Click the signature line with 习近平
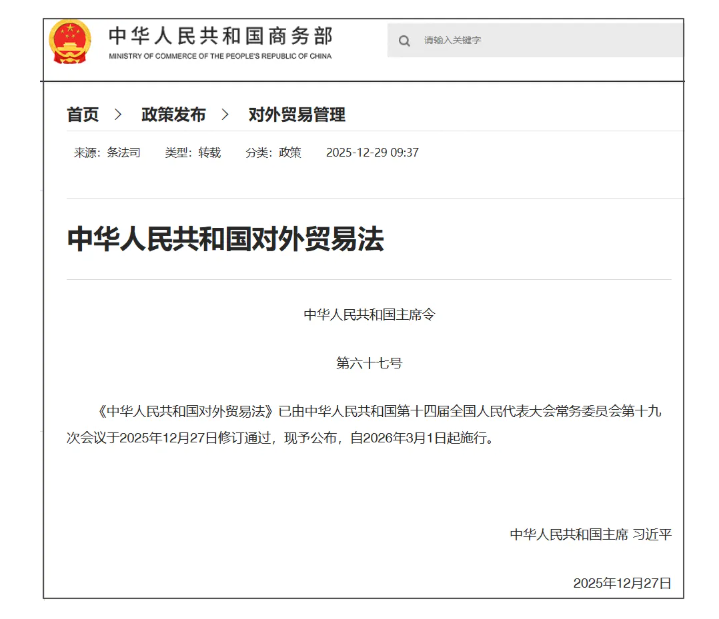 tap(590, 534)
